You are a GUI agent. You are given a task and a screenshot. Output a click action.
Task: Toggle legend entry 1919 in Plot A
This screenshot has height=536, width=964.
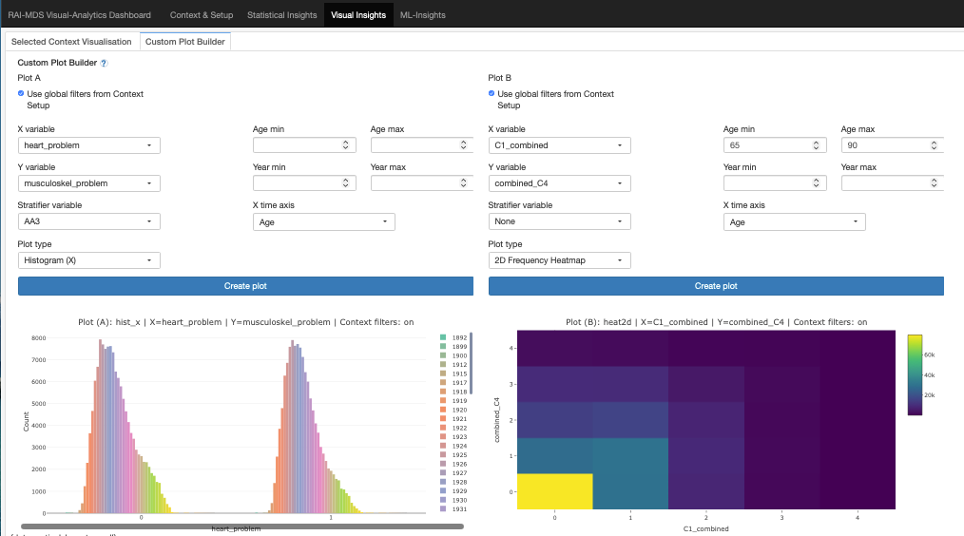coord(454,401)
